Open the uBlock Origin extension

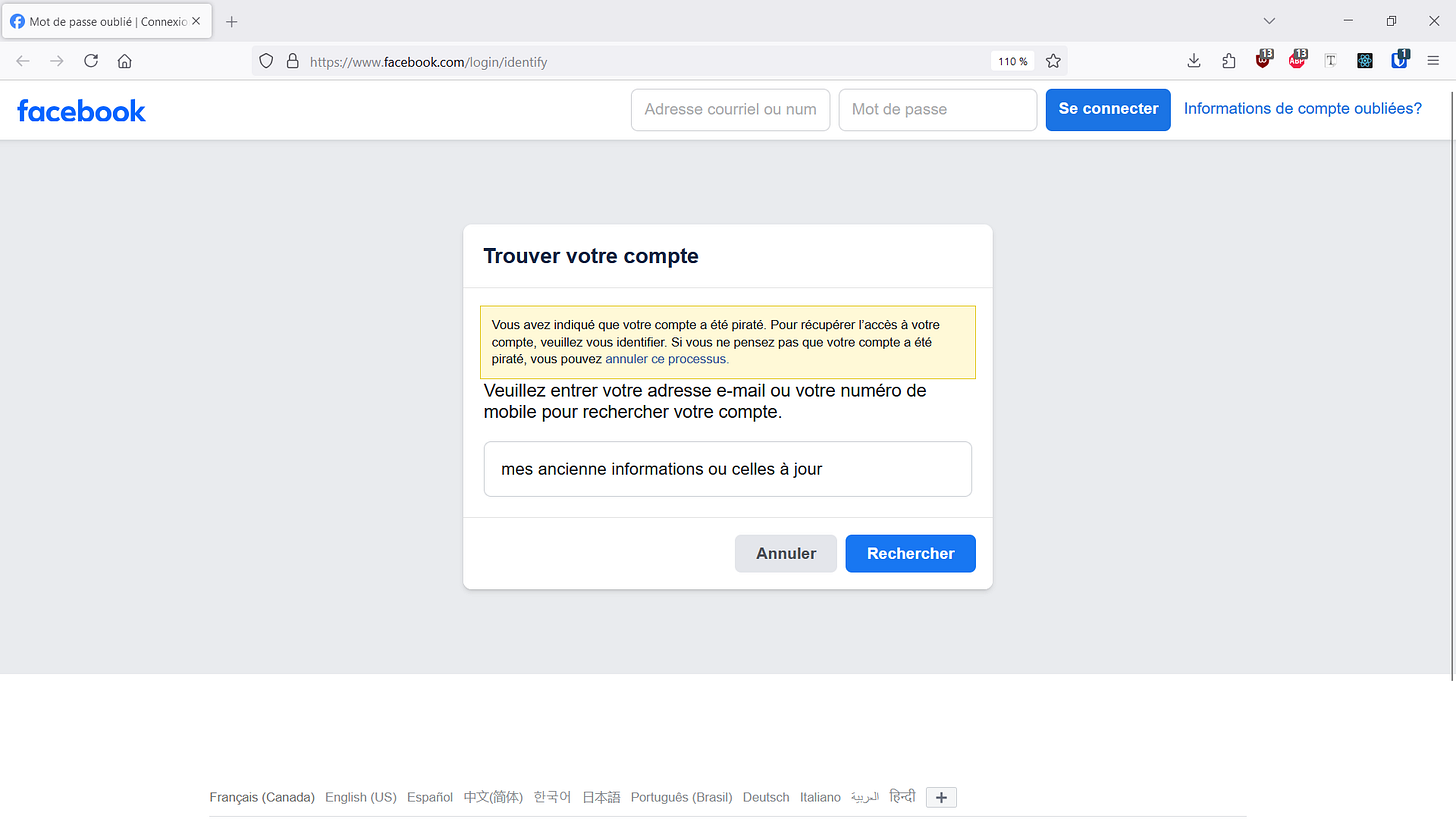(1264, 61)
